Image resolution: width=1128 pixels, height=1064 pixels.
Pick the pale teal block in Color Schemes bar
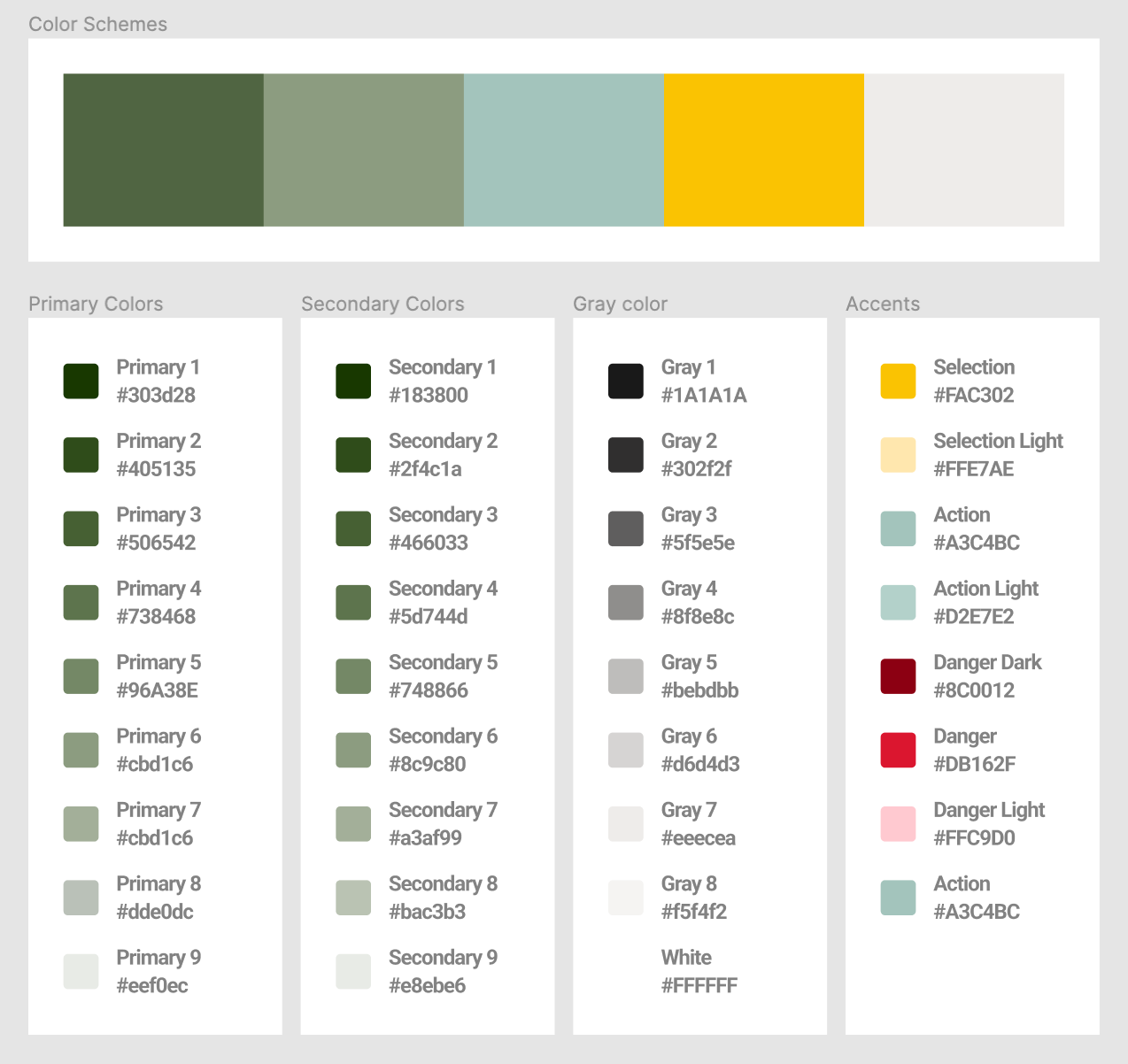pyautogui.click(x=564, y=150)
